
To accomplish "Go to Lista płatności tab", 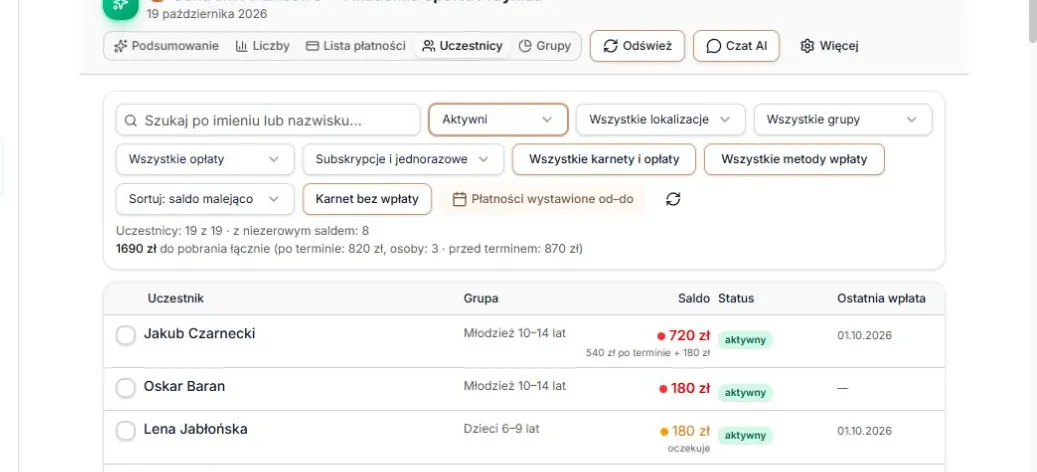I will [356, 46].
